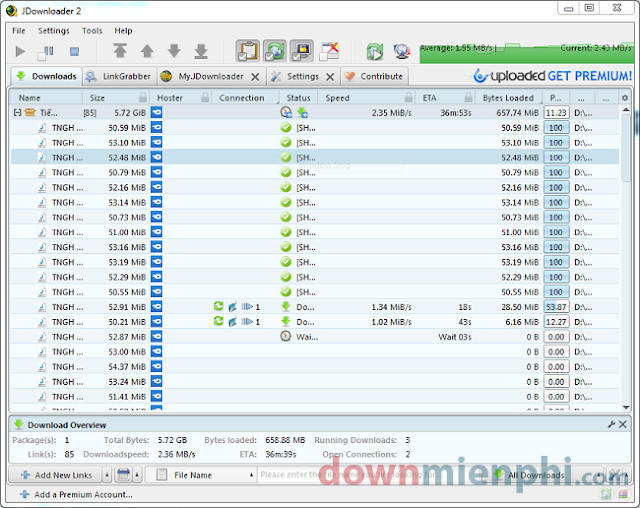Click Add a Premium Account link
640x508 pixels.
[x=76, y=495]
